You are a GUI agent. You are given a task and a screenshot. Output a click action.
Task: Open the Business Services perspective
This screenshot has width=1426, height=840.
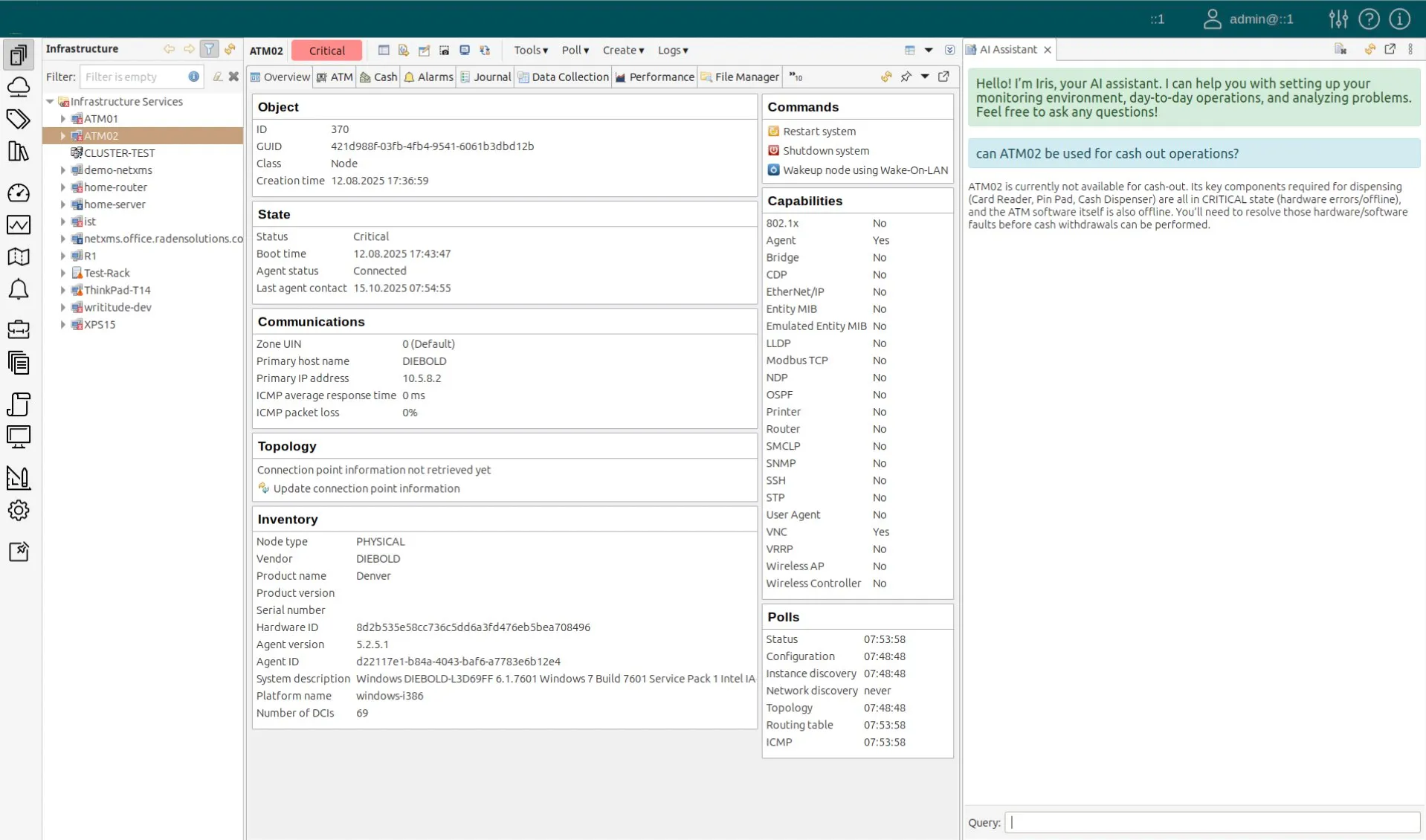click(x=19, y=329)
